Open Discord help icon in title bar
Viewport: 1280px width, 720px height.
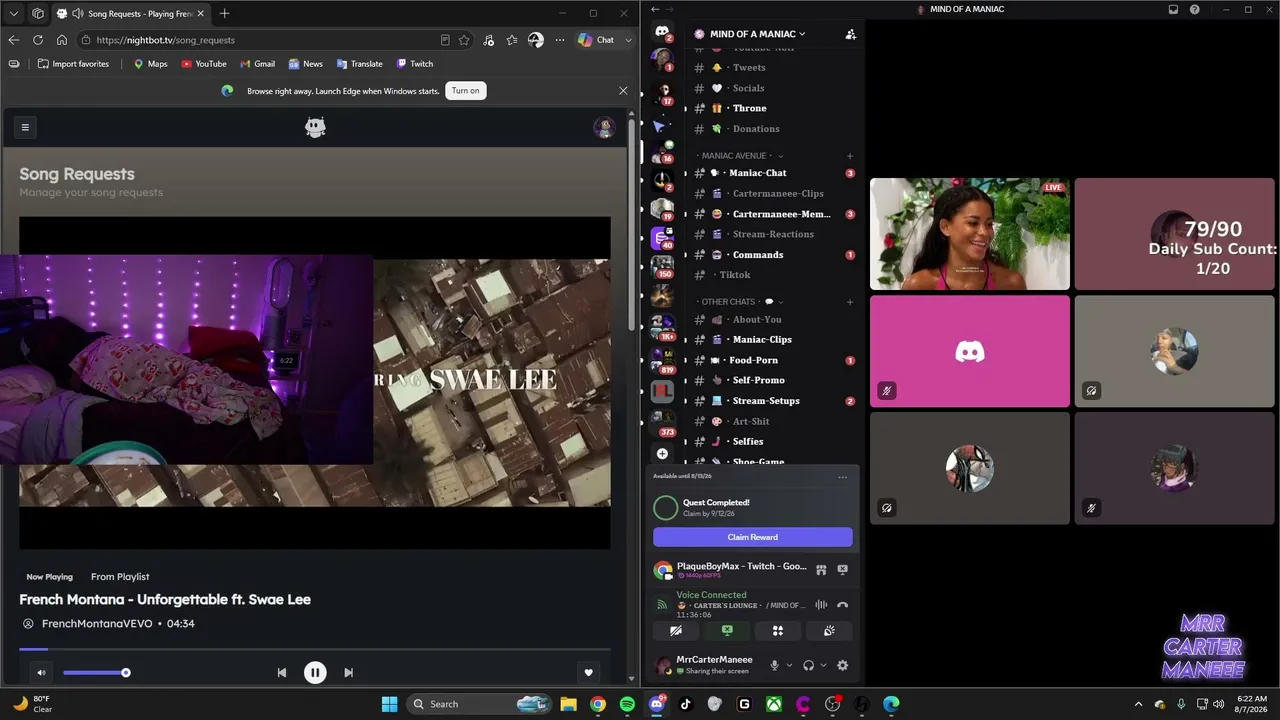(x=1195, y=9)
